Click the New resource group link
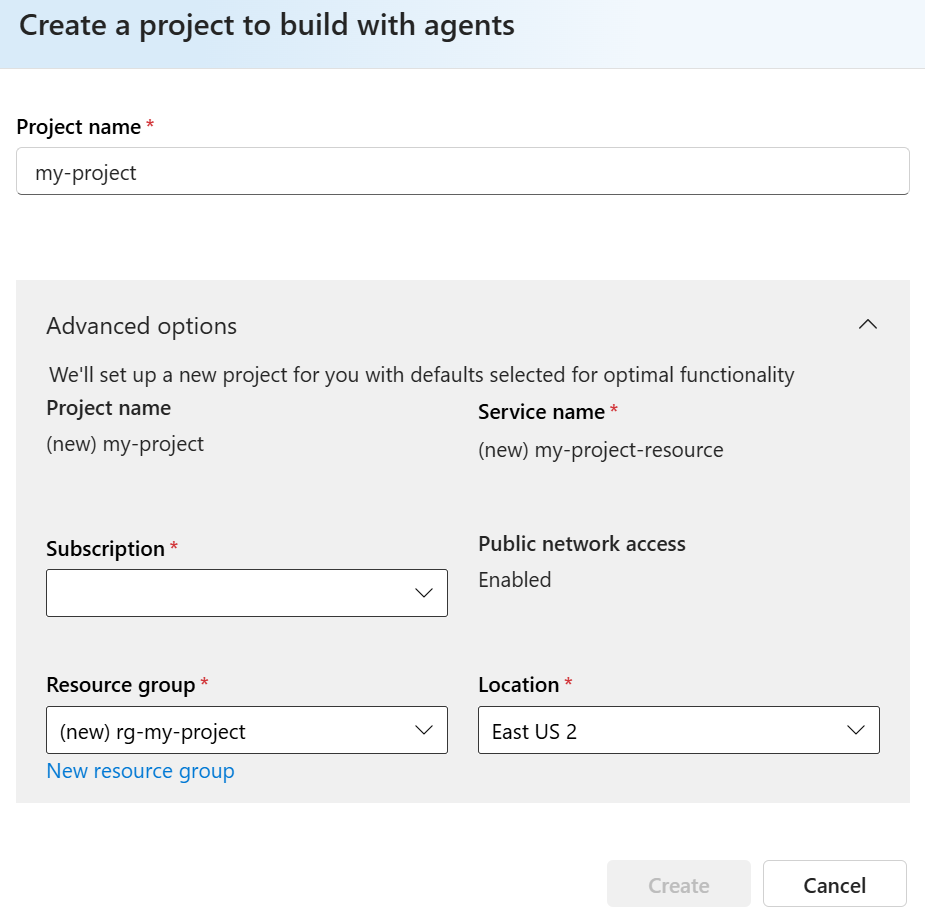 pos(140,771)
